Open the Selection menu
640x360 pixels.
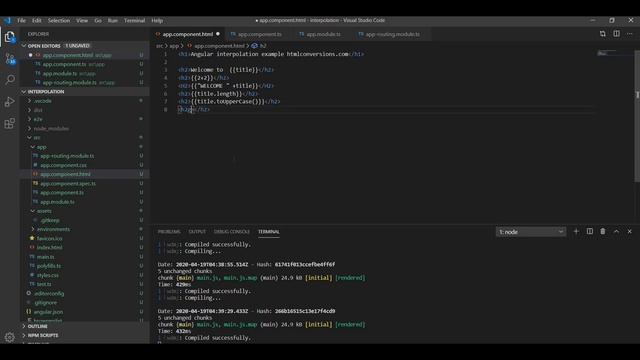[x=59, y=20]
